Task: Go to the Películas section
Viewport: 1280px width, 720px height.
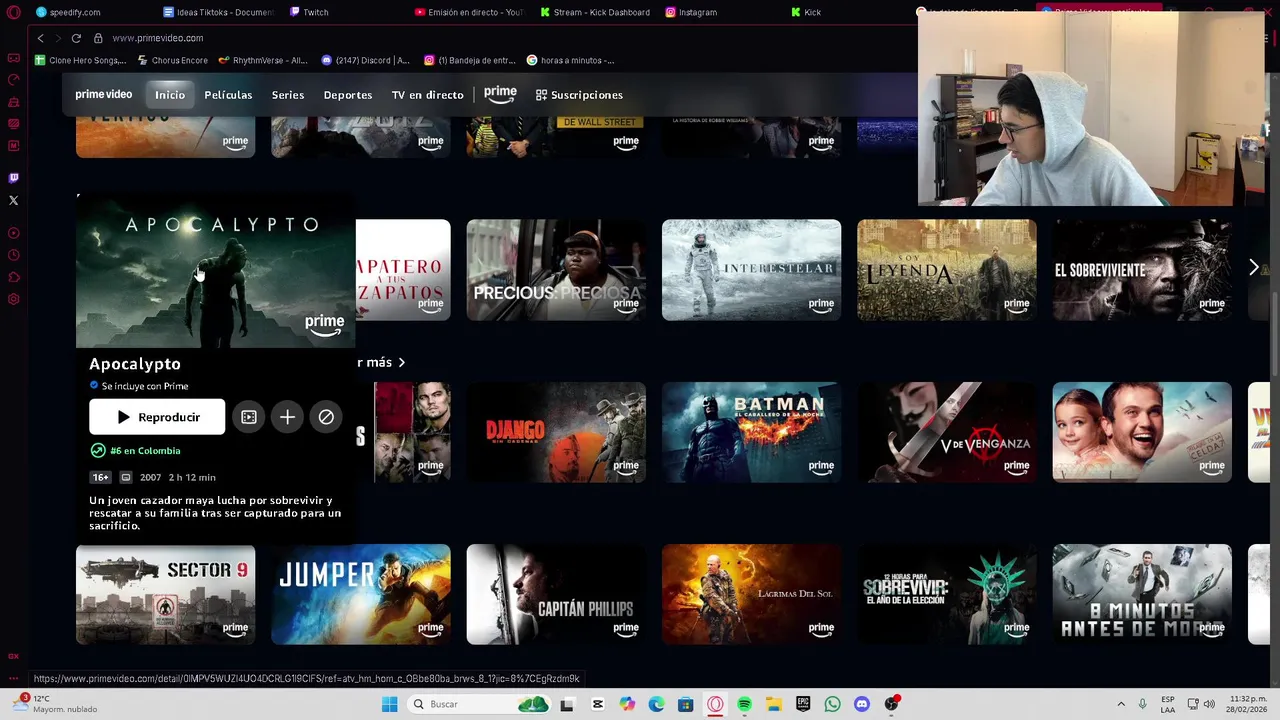Action: pos(228,95)
